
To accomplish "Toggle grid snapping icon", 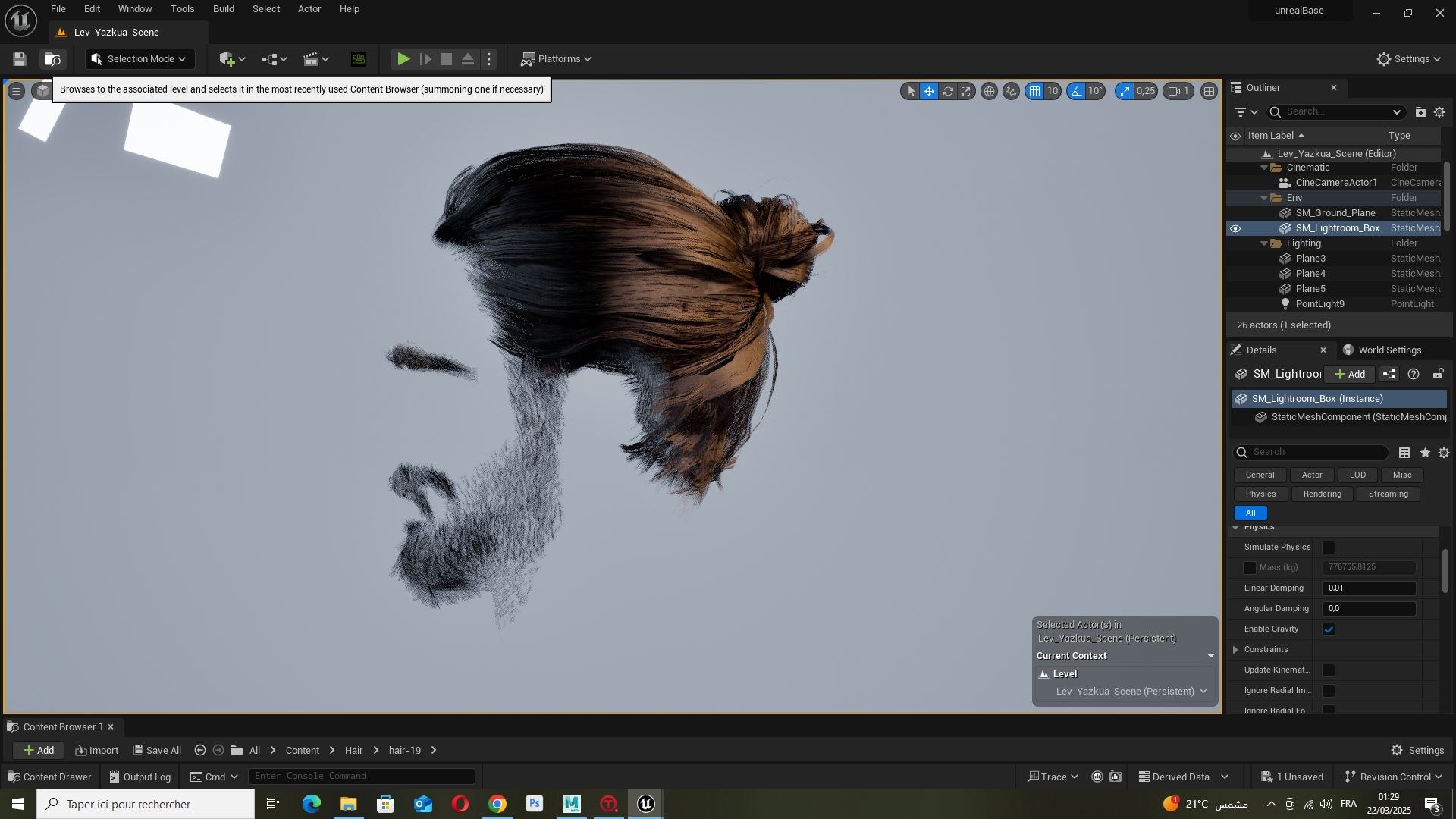I will (1034, 91).
